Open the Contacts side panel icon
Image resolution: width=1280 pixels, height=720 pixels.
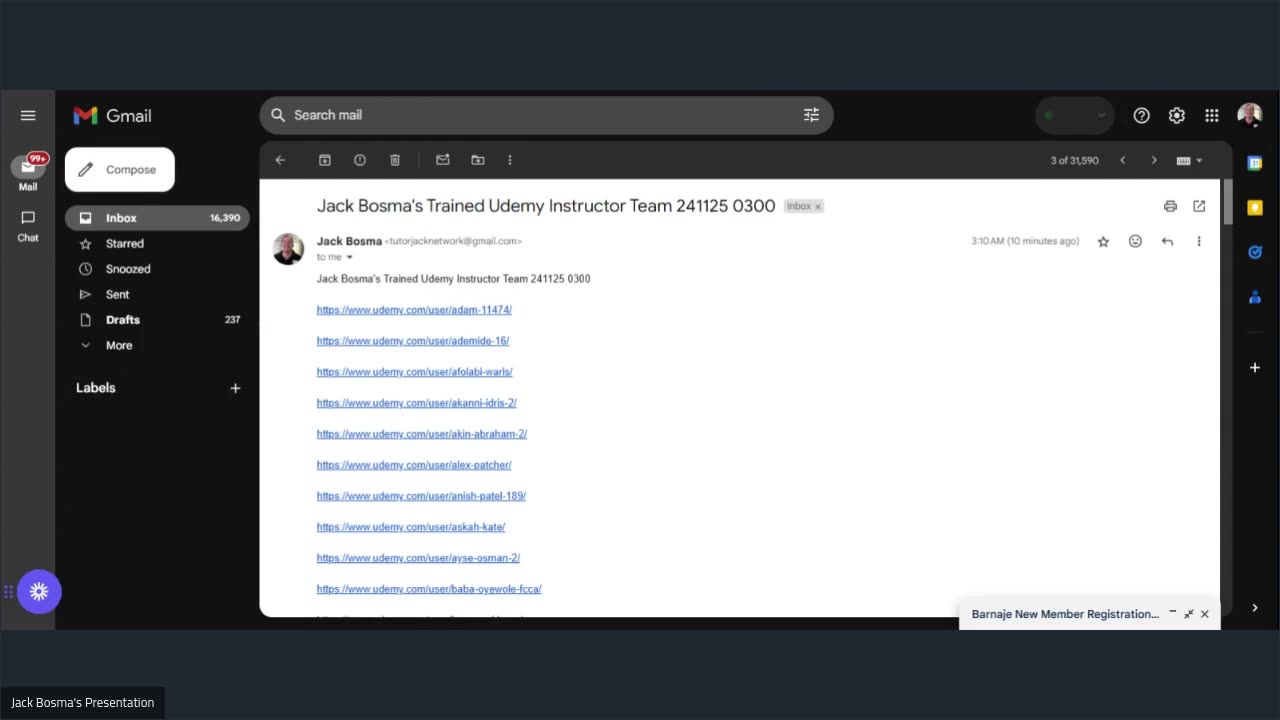(1255, 297)
